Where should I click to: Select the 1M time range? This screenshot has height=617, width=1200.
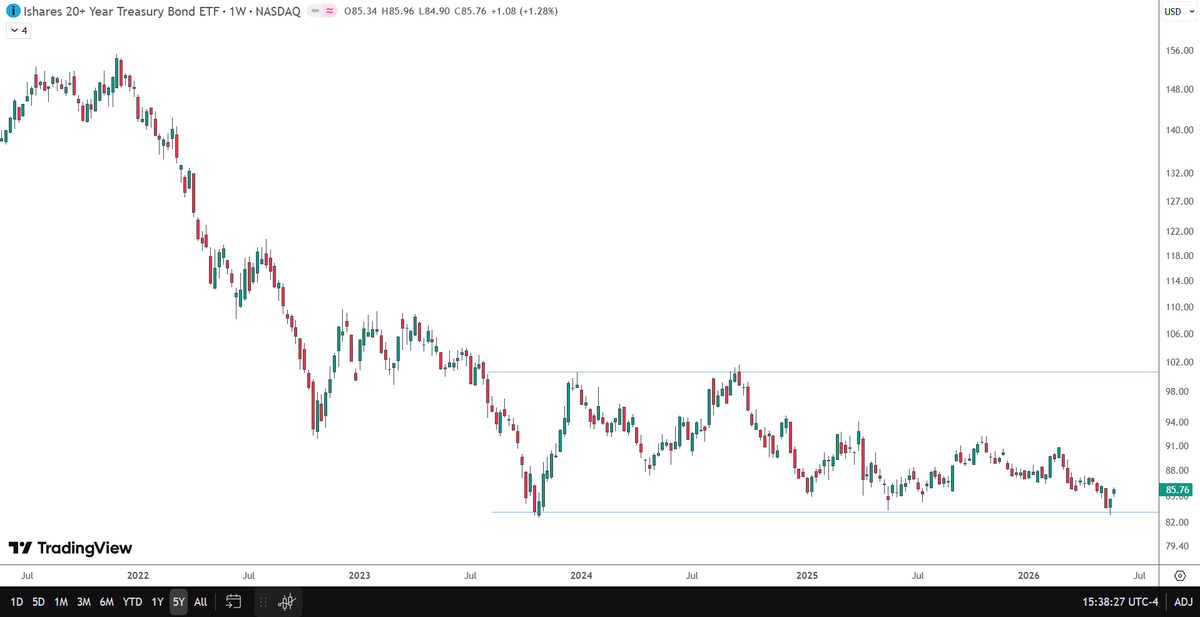61,602
